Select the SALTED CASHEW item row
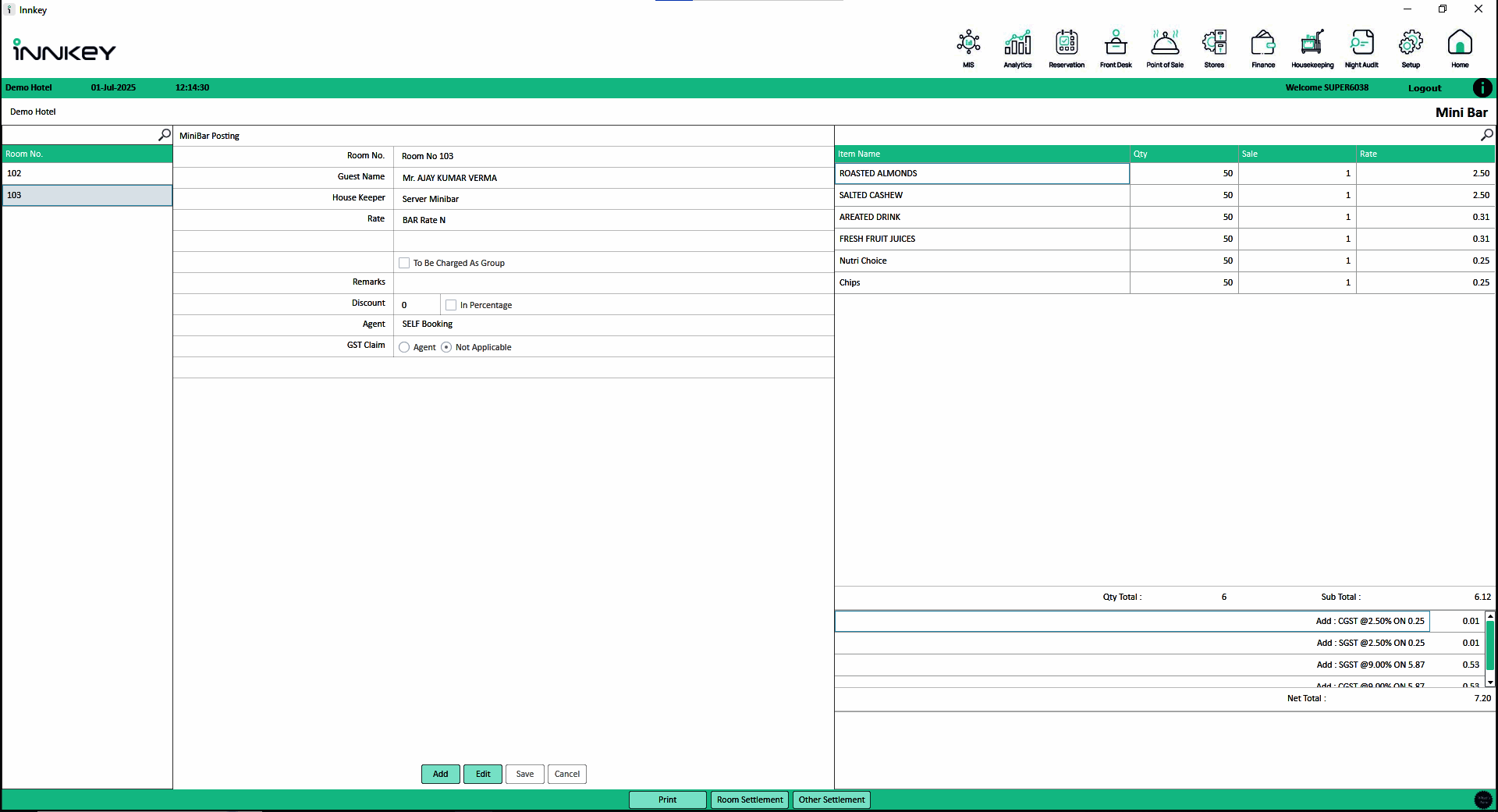The height and width of the screenshot is (812, 1498). [x=1165, y=195]
